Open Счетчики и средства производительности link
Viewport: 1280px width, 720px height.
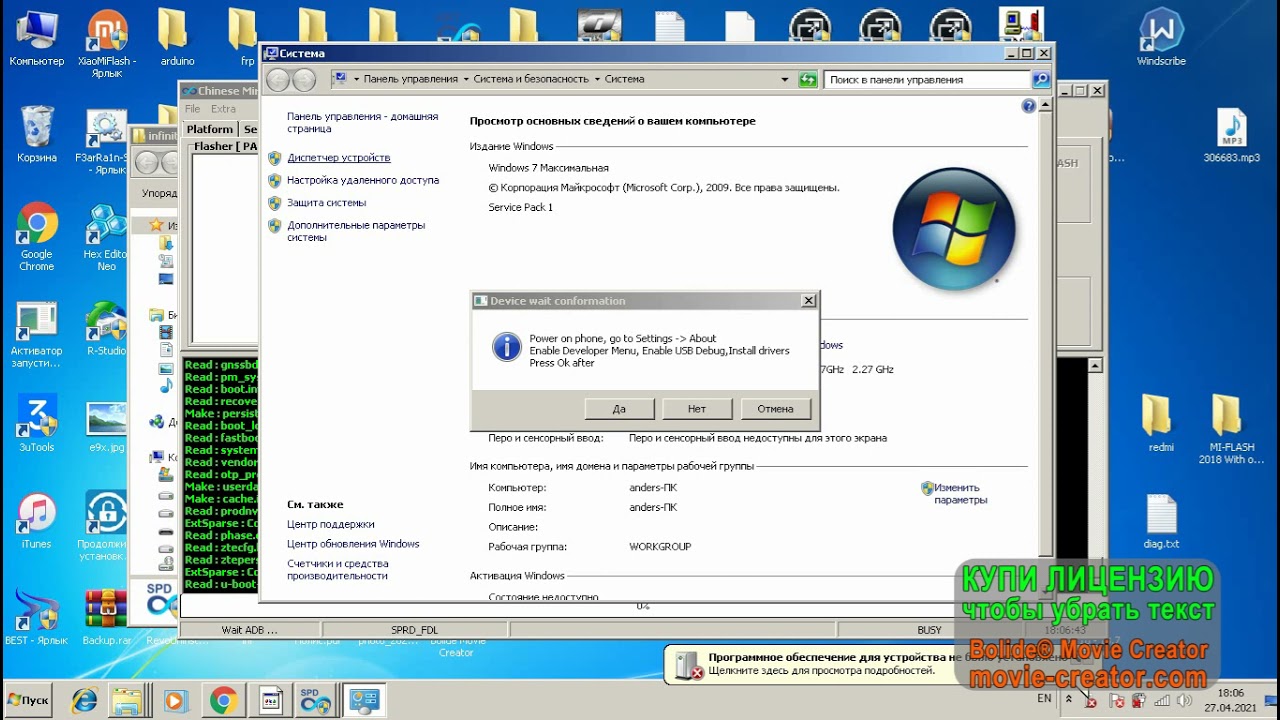(338, 570)
